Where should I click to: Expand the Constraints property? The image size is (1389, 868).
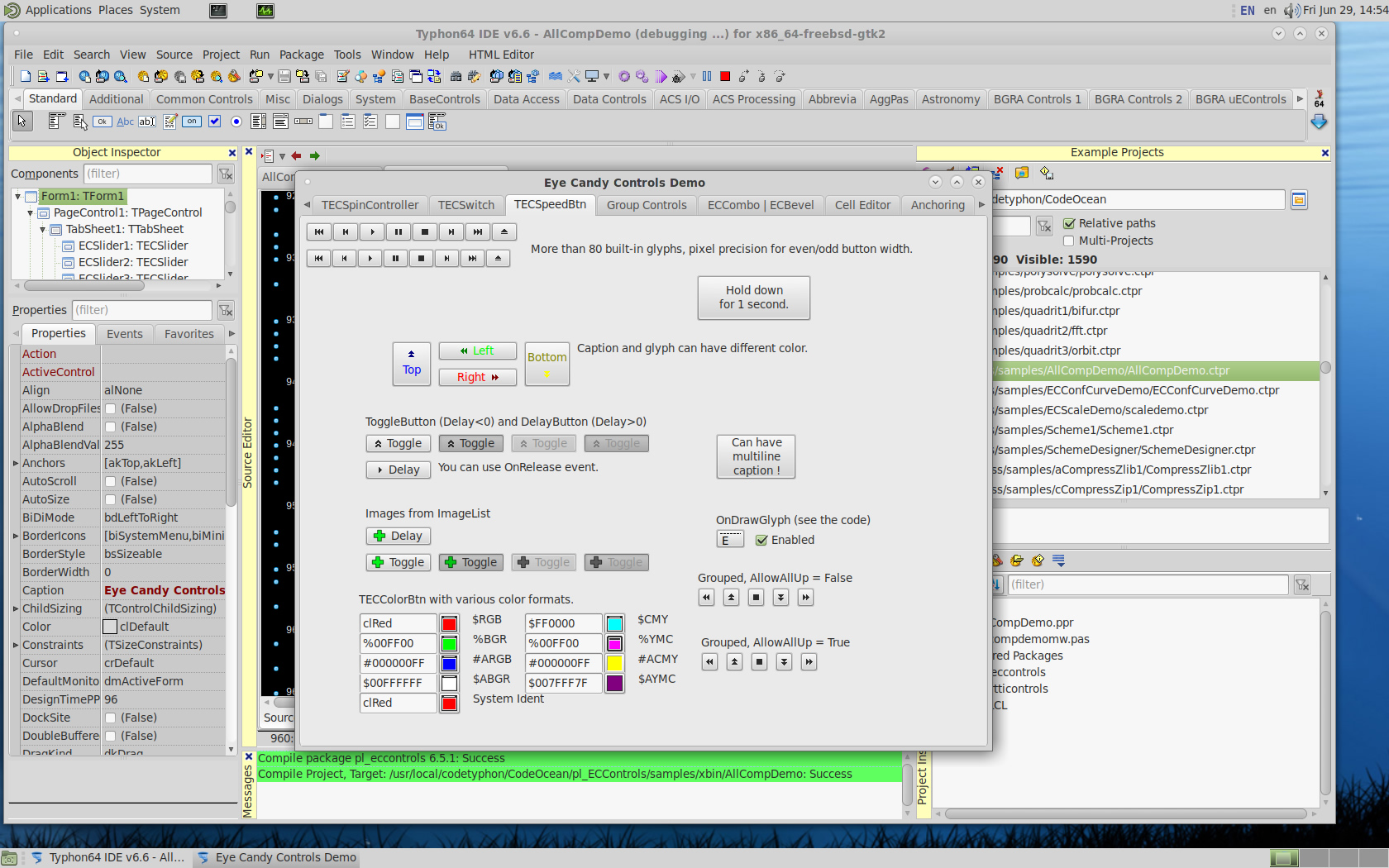pyautogui.click(x=16, y=645)
